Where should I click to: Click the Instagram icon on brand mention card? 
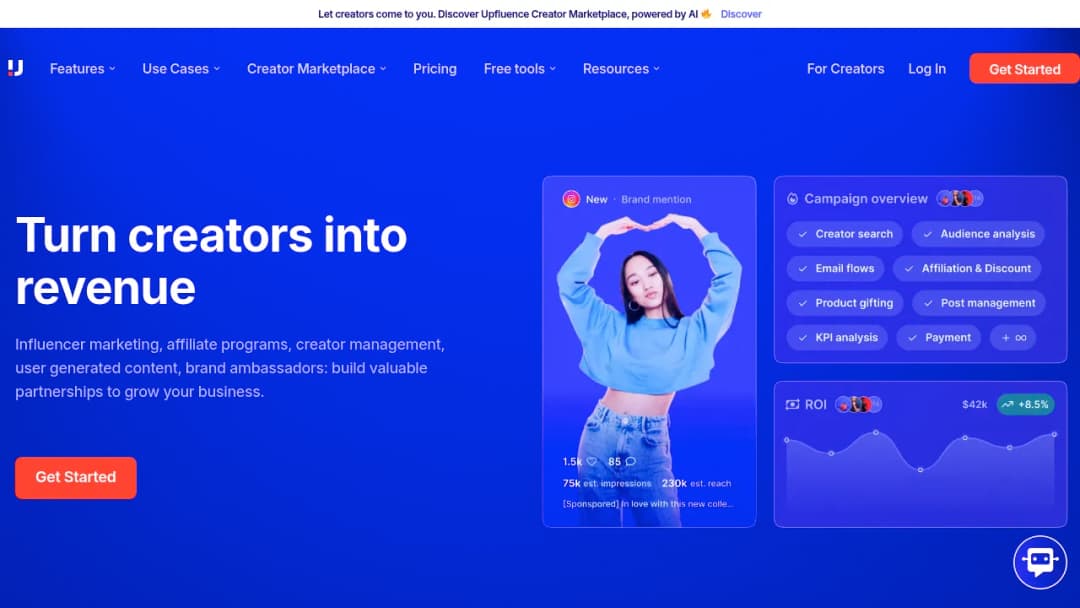tap(571, 199)
